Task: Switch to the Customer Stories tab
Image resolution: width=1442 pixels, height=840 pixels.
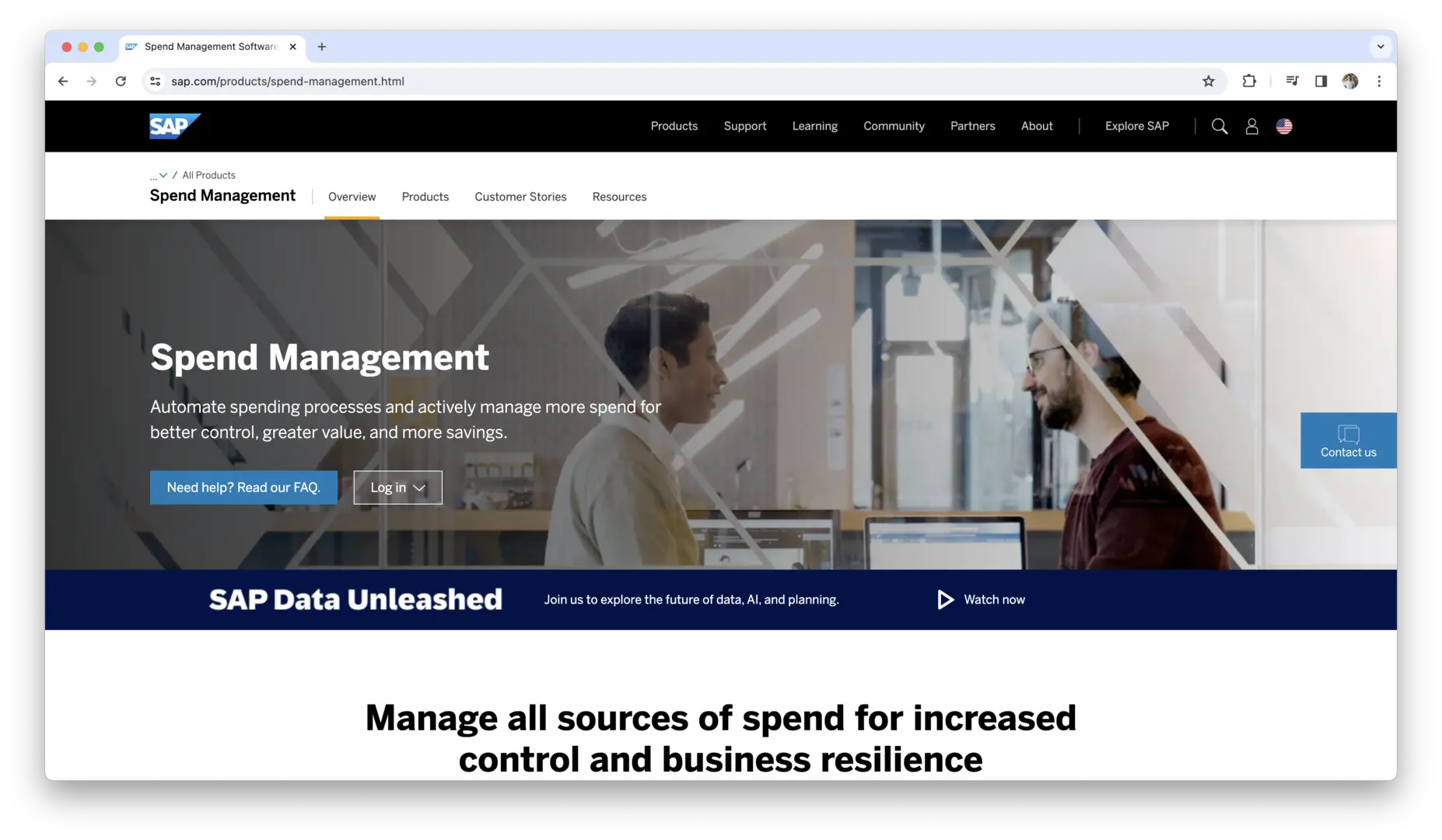Action: (x=520, y=197)
